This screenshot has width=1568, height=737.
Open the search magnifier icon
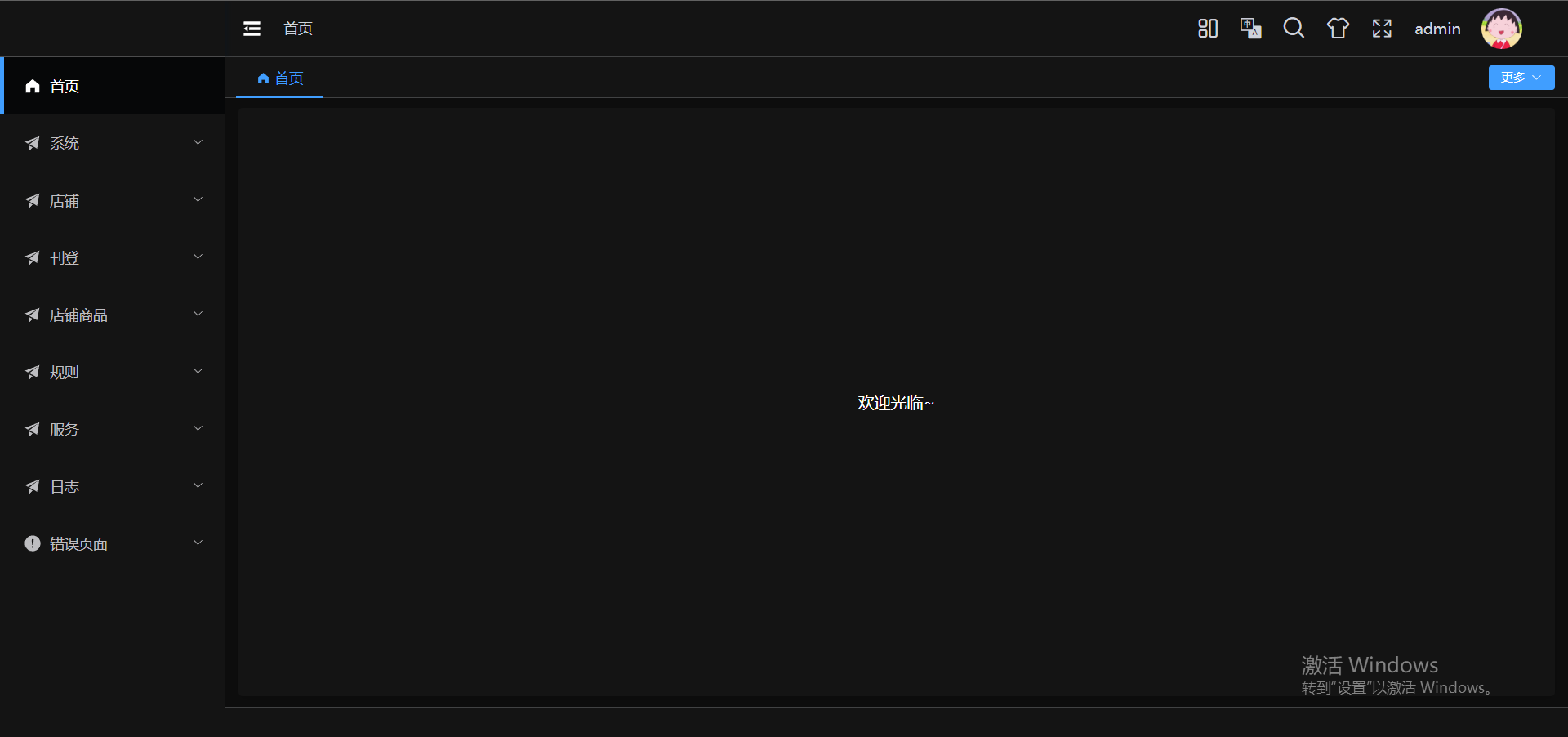1294,29
